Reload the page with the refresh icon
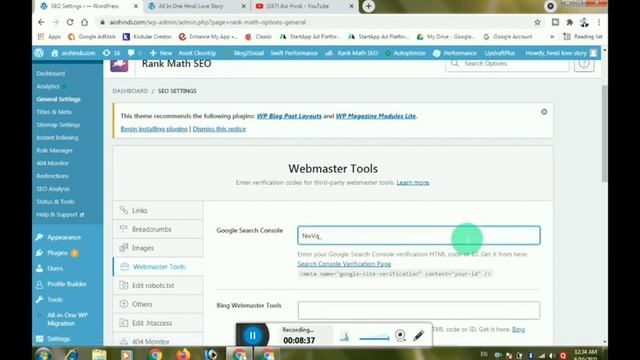 click(x=70, y=22)
